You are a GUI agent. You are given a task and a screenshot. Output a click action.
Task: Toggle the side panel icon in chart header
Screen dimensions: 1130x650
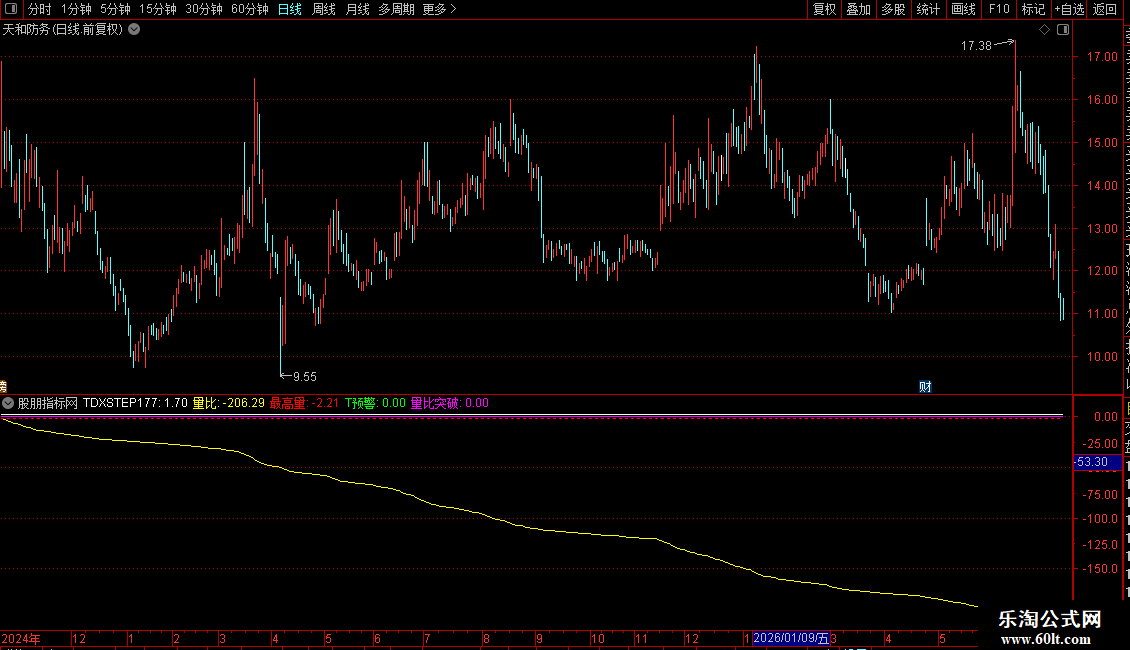tap(1063, 30)
